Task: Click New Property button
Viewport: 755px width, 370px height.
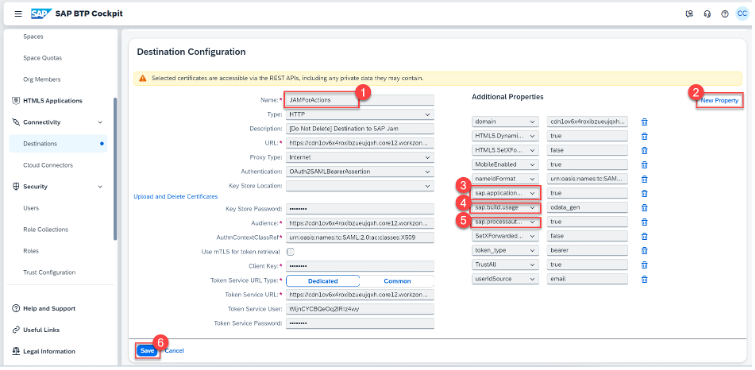Action: click(x=719, y=100)
